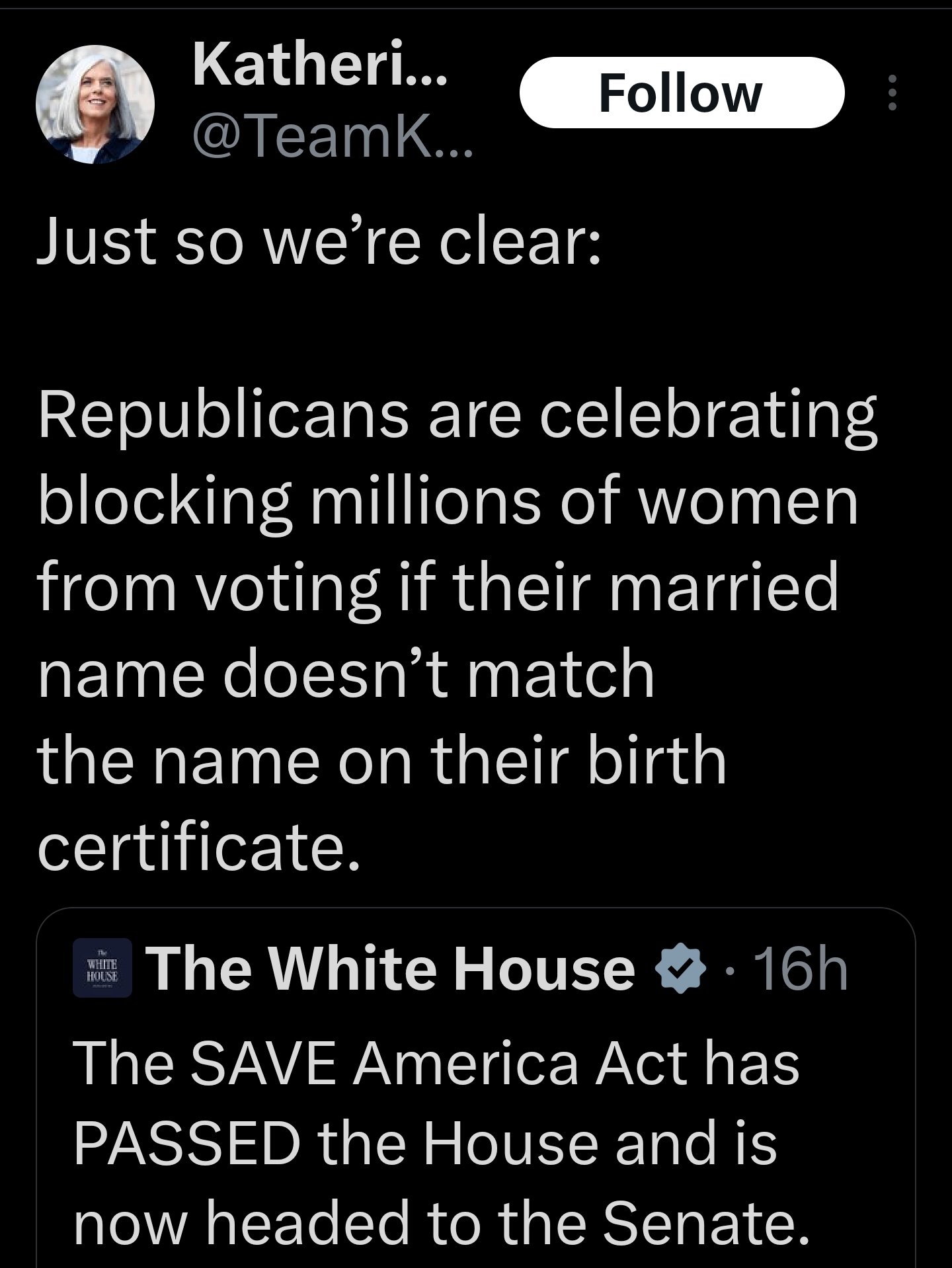
Task: Click the 'PASSED the House and is' line
Action: click(x=425, y=1143)
